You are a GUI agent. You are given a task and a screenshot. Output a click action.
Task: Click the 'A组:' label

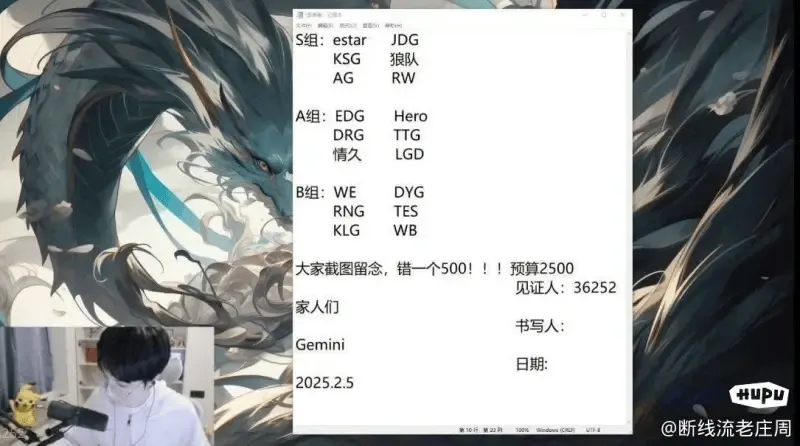pos(311,116)
